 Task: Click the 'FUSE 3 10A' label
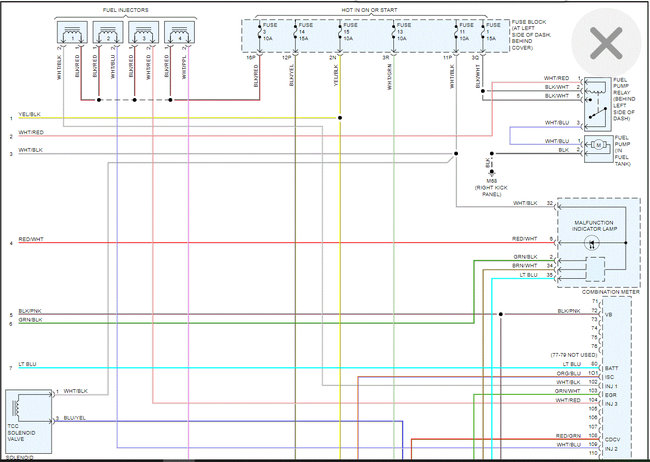(x=270, y=32)
